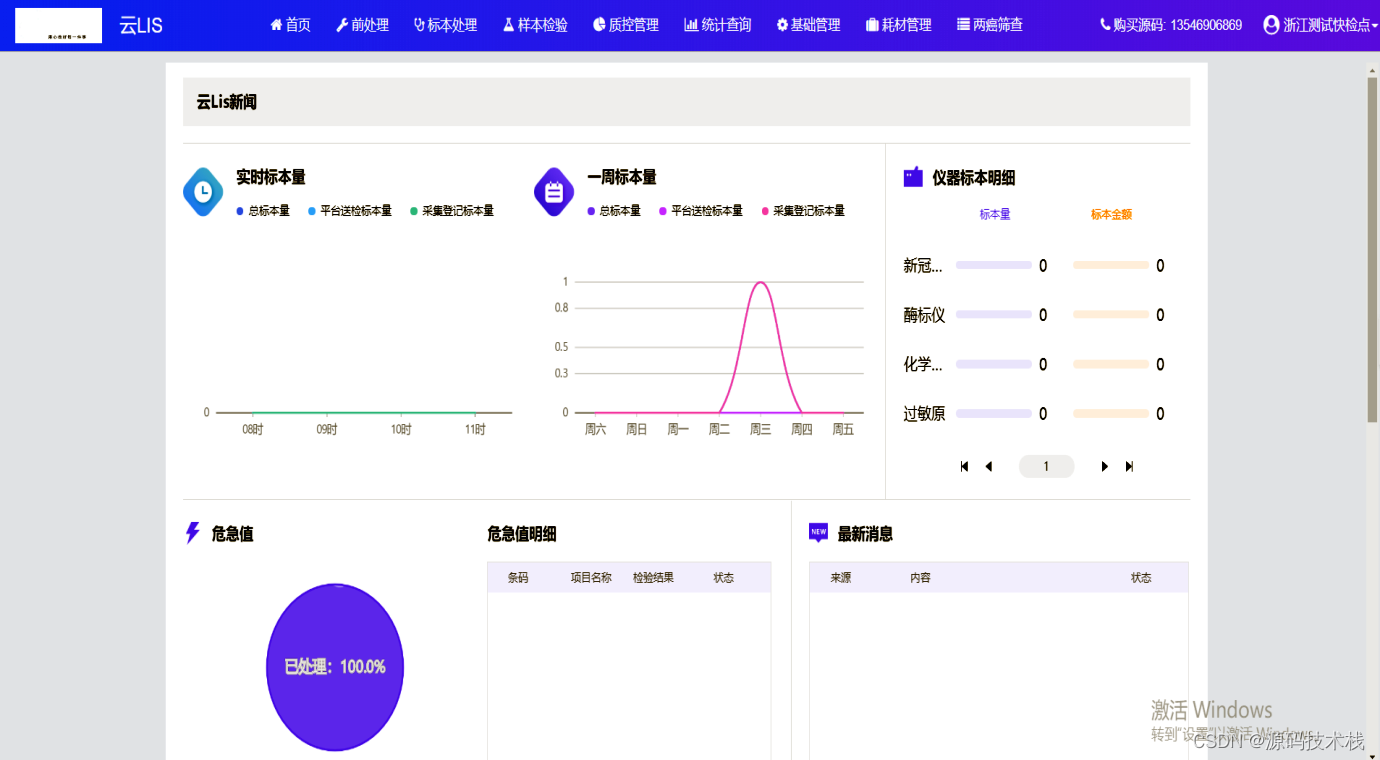
Task: Click the 仪器标本明细 instrument icon
Action: point(913,177)
